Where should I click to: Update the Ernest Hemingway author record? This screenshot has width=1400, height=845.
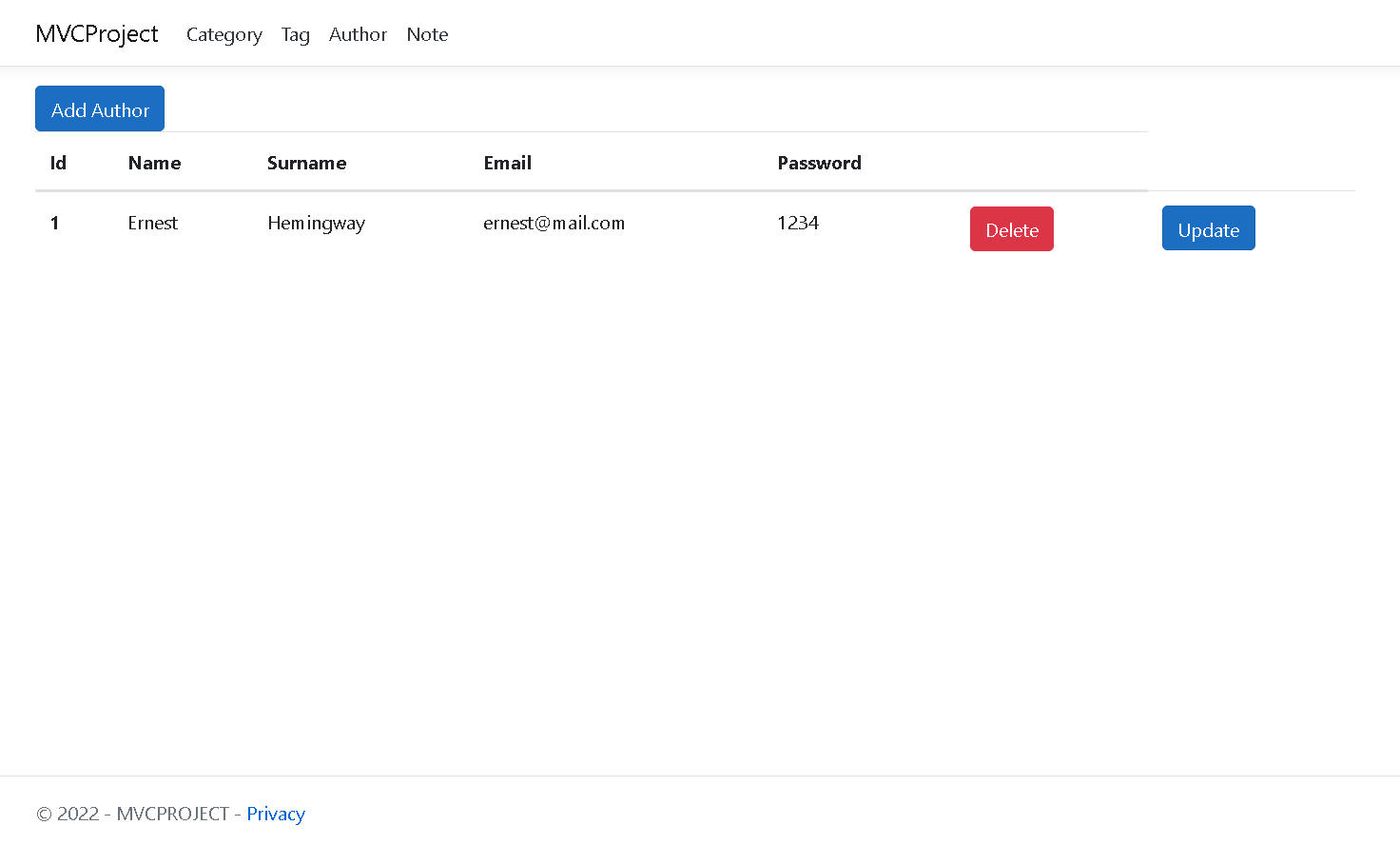(1208, 227)
